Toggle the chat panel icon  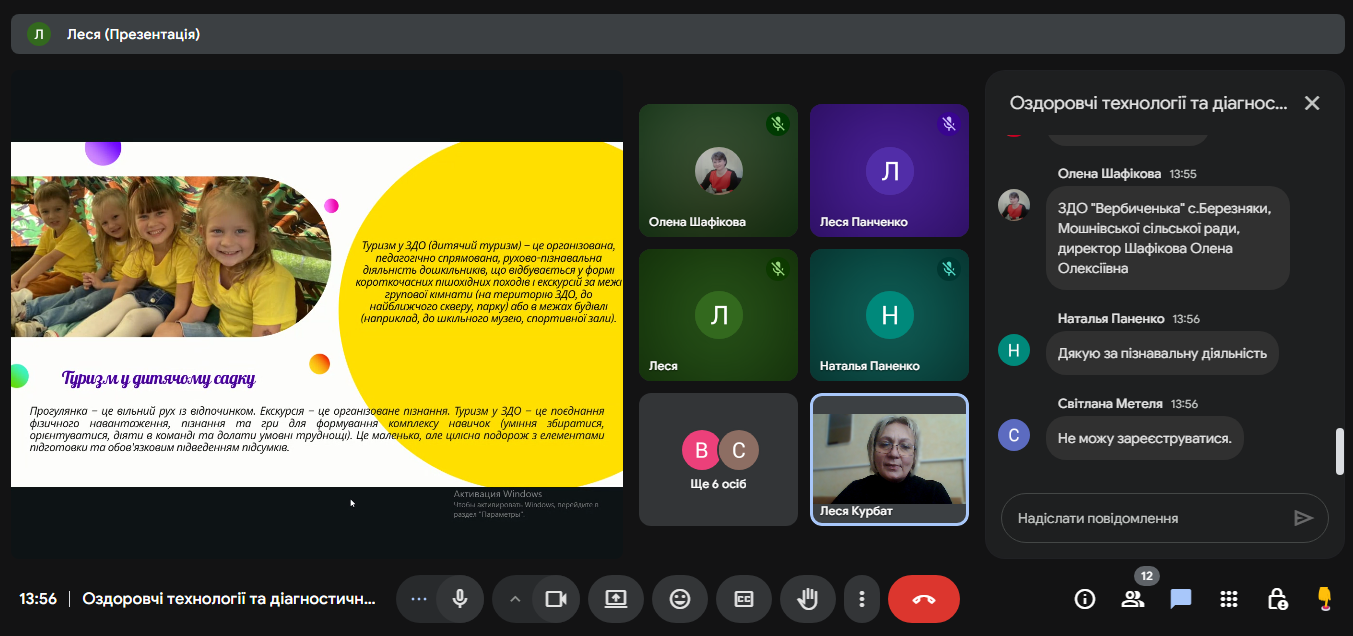click(1181, 599)
